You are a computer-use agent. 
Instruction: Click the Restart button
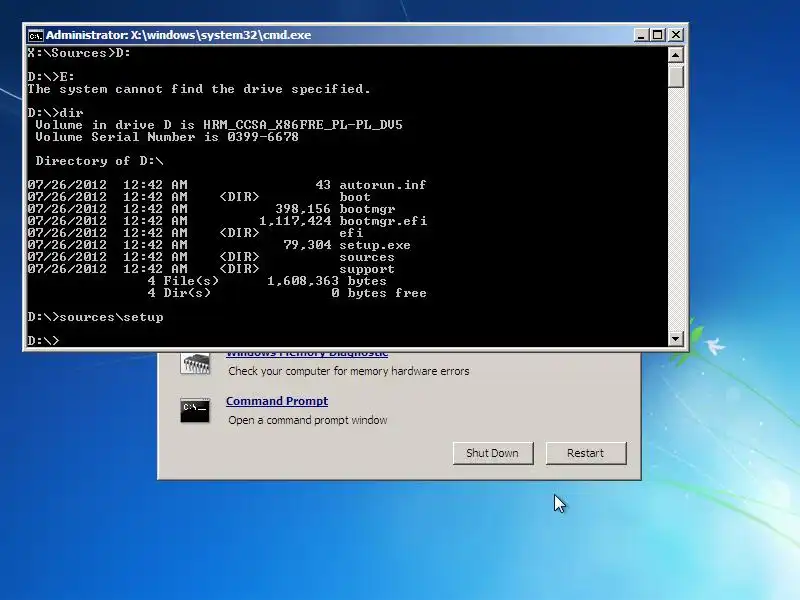586,453
